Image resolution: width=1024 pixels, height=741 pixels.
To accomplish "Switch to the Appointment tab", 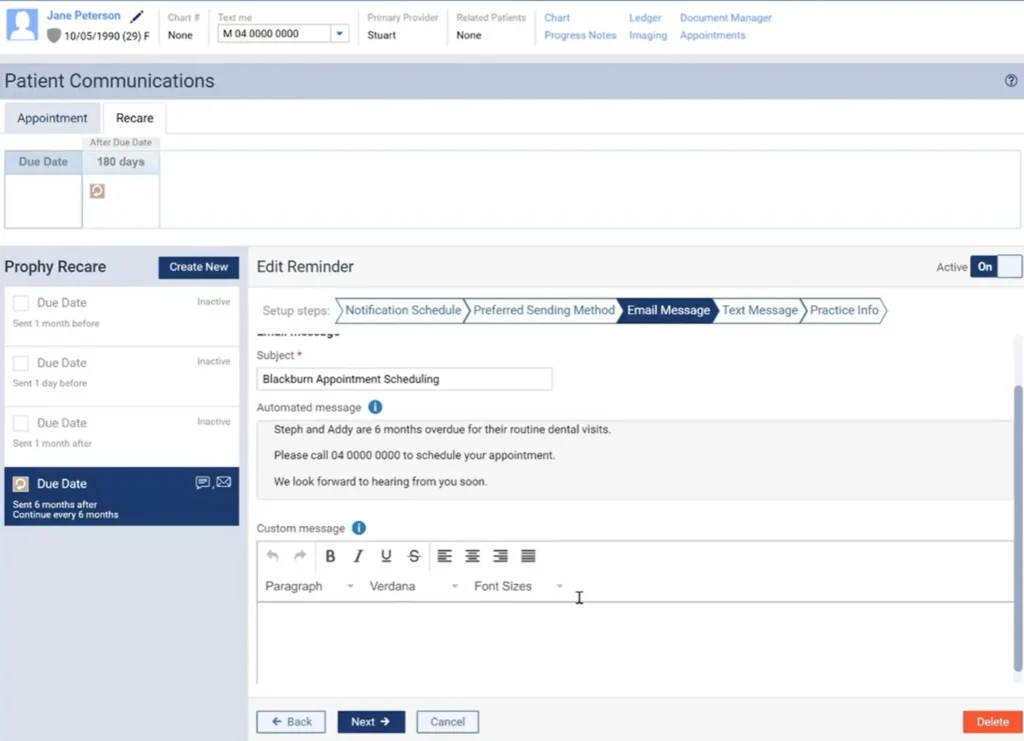I will tap(52, 118).
